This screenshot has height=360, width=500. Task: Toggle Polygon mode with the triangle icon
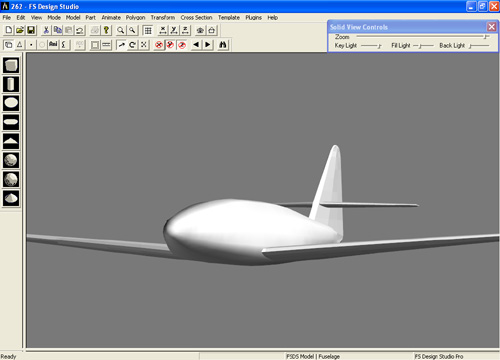click(20, 45)
